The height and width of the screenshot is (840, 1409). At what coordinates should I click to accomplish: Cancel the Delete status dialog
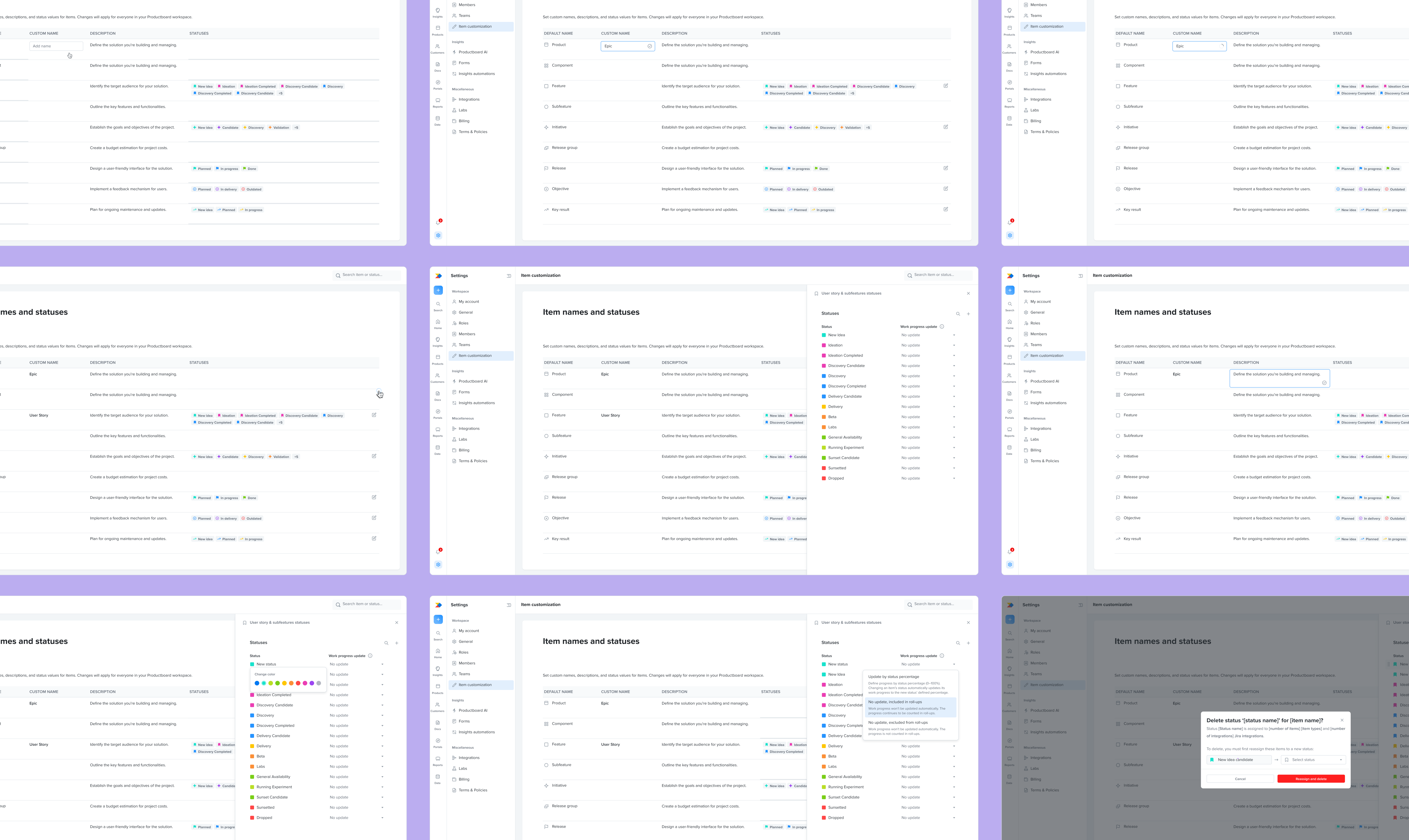[1240, 779]
